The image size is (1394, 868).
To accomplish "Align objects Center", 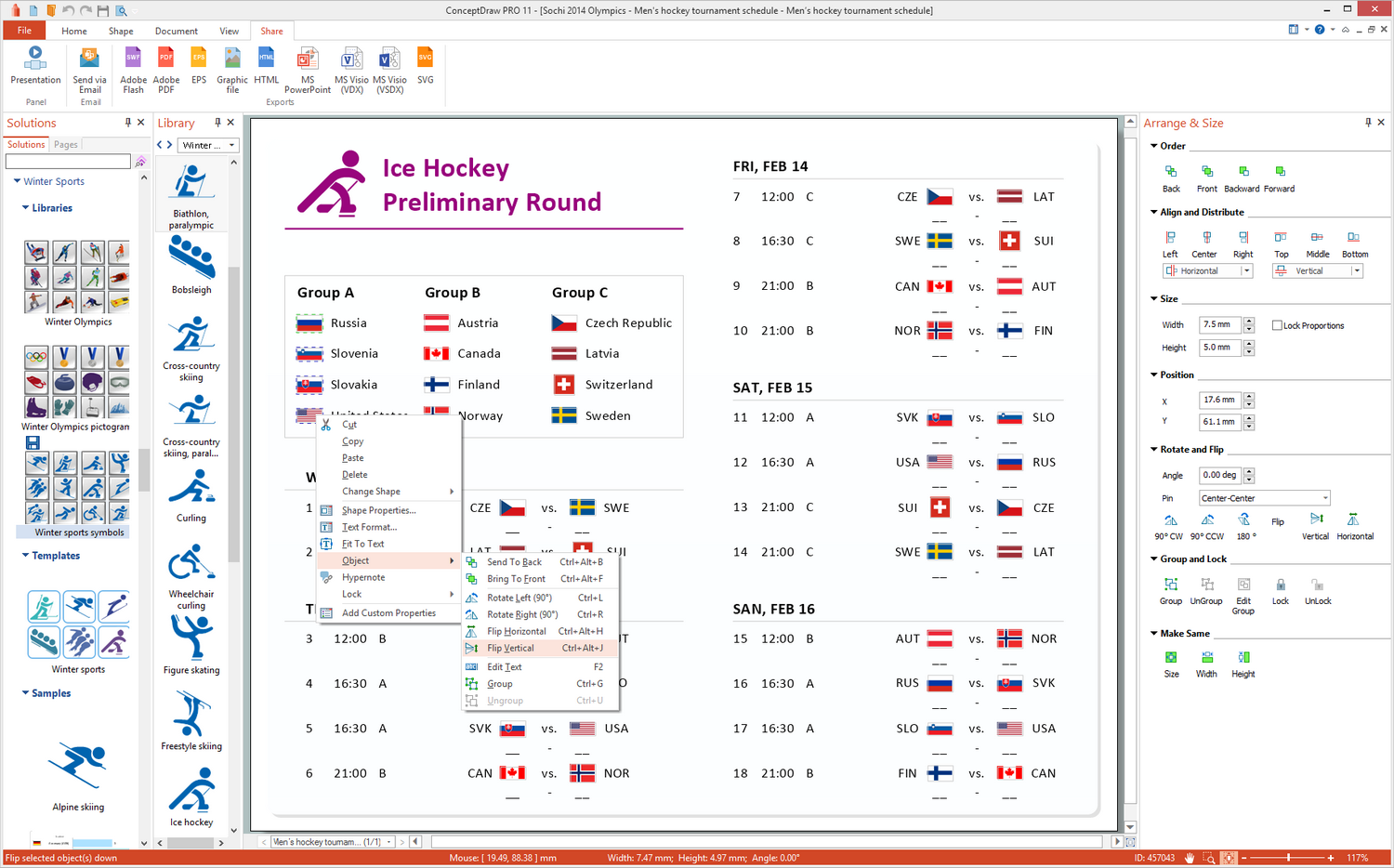I will click(x=1204, y=243).
